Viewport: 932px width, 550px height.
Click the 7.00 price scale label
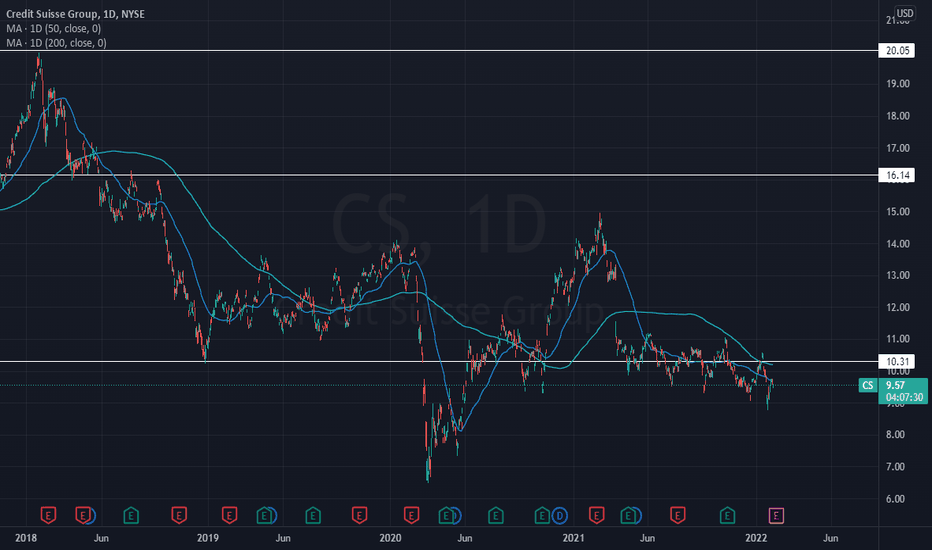coord(895,467)
